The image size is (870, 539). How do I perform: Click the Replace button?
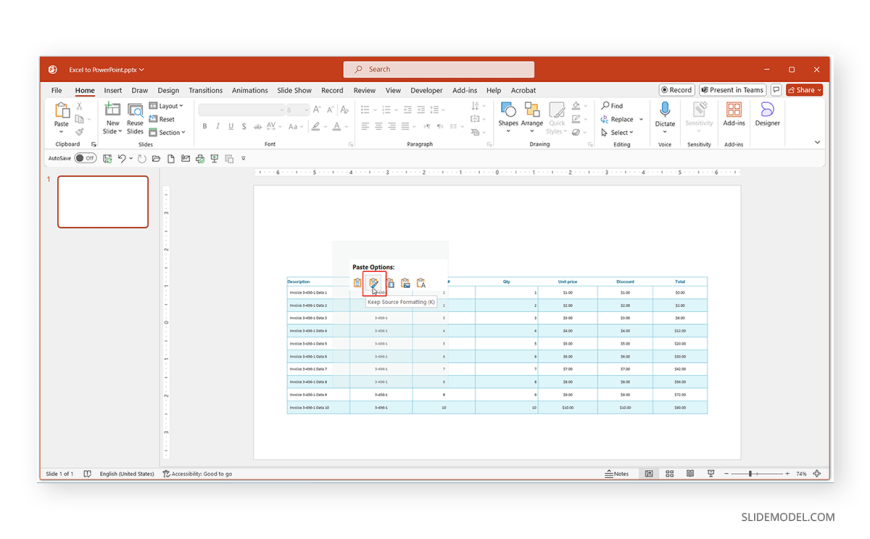(x=617, y=119)
